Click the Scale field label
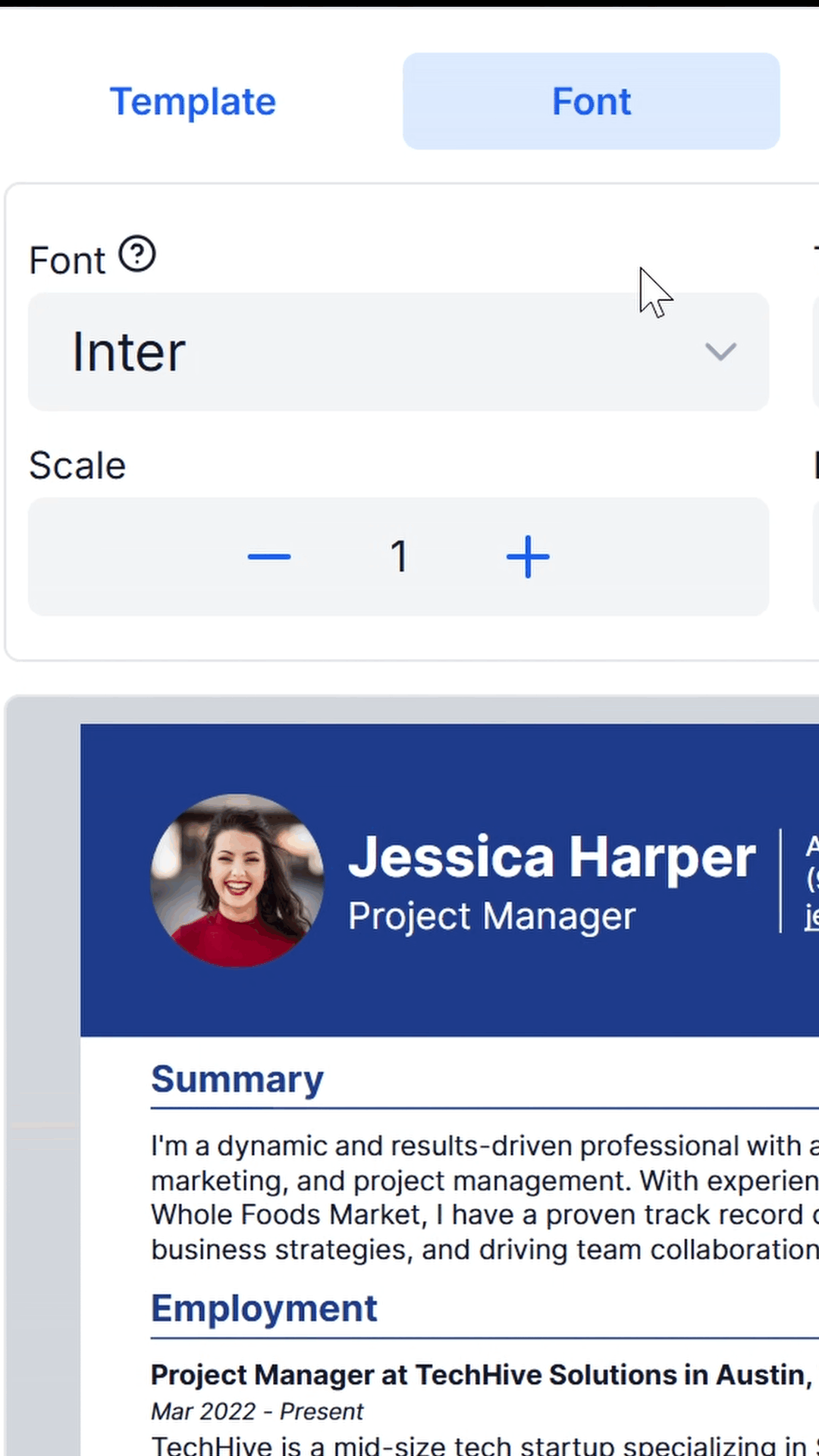The height and width of the screenshot is (1456, 819). click(x=77, y=466)
